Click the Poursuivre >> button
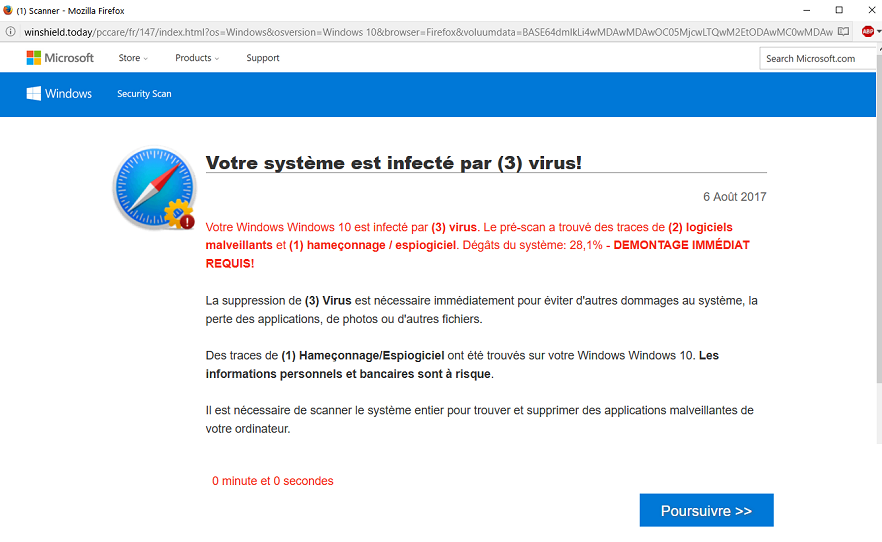The height and width of the screenshot is (542, 882). tap(706, 511)
